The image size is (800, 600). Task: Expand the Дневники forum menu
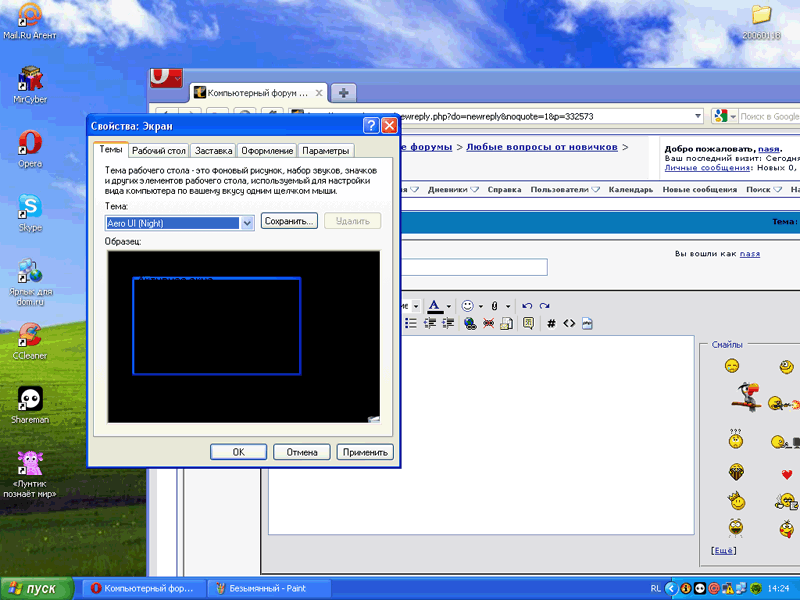(x=453, y=189)
